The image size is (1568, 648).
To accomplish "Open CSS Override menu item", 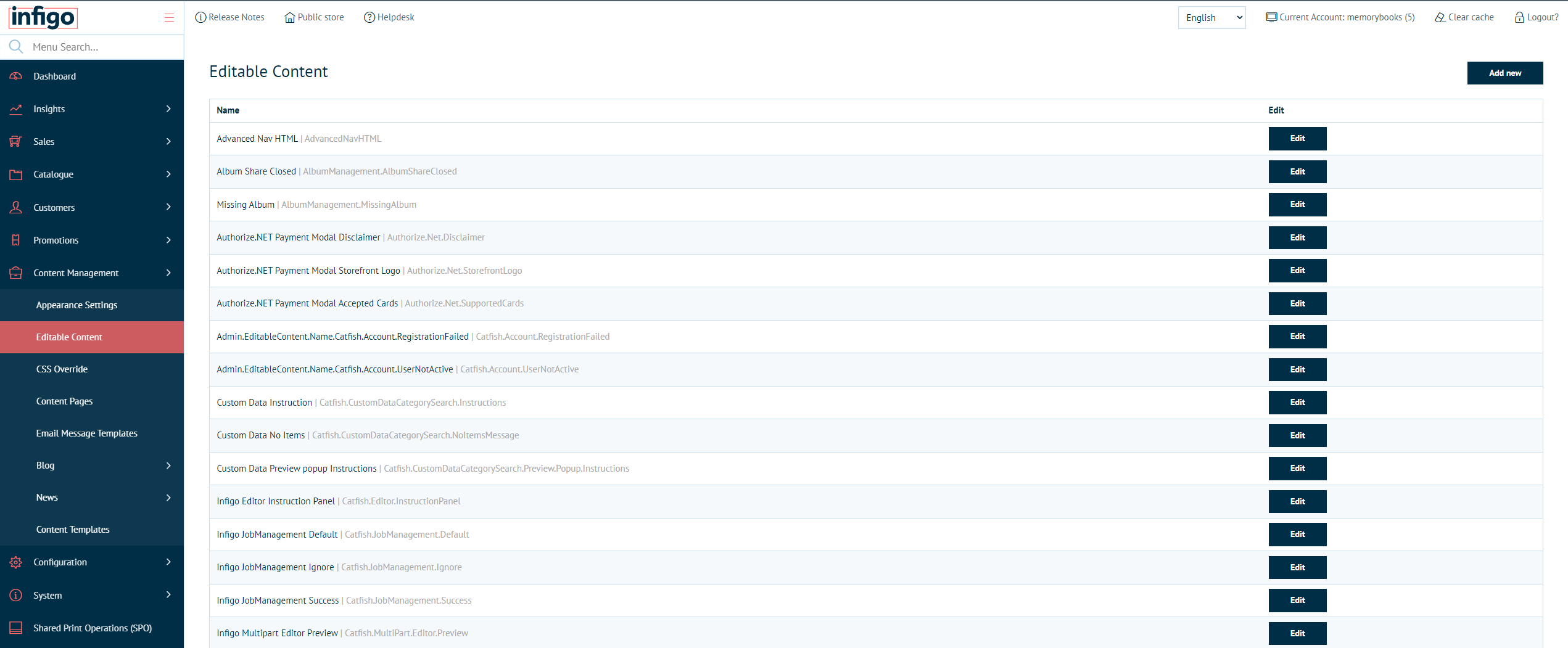I will (62, 369).
